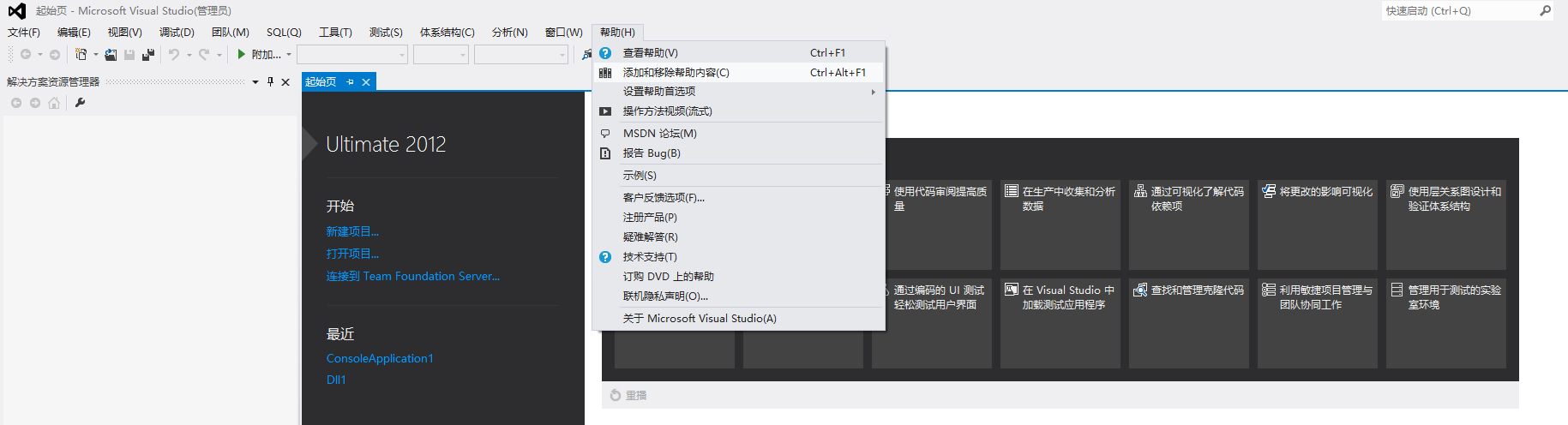
Task: Click the Redo toolbar icon
Action: [204, 55]
